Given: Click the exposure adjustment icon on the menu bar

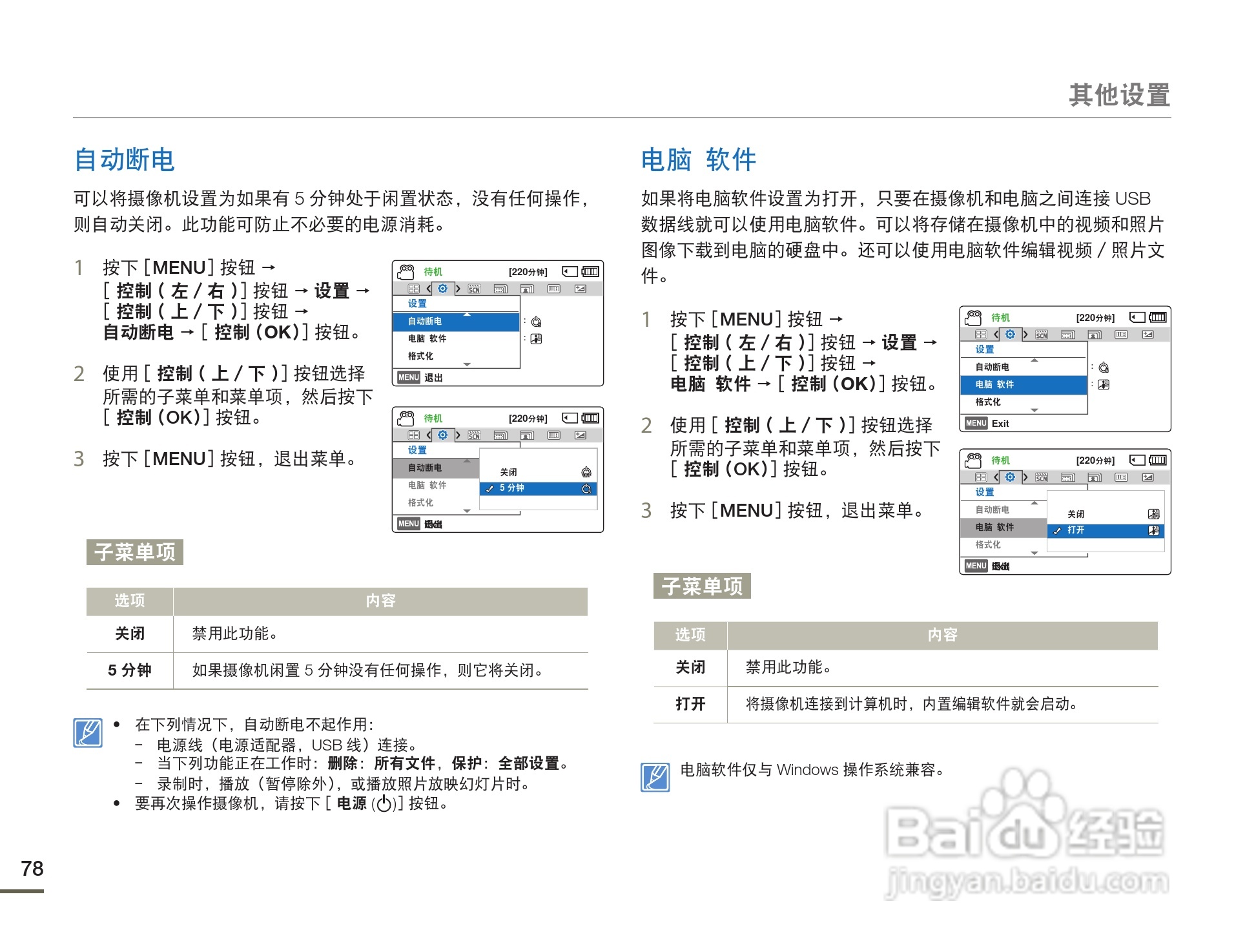Looking at the screenshot, I should (x=579, y=289).
